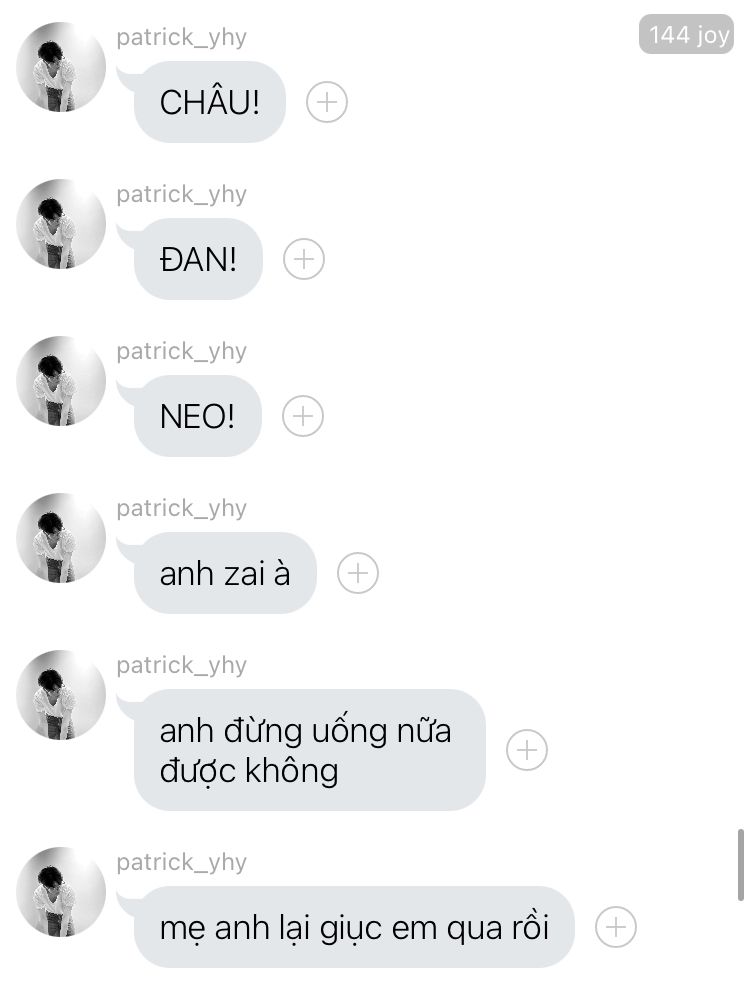This screenshot has height=986, width=750.
Task: Tap the plus icon beside ĐAN! message
Action: pyautogui.click(x=304, y=259)
